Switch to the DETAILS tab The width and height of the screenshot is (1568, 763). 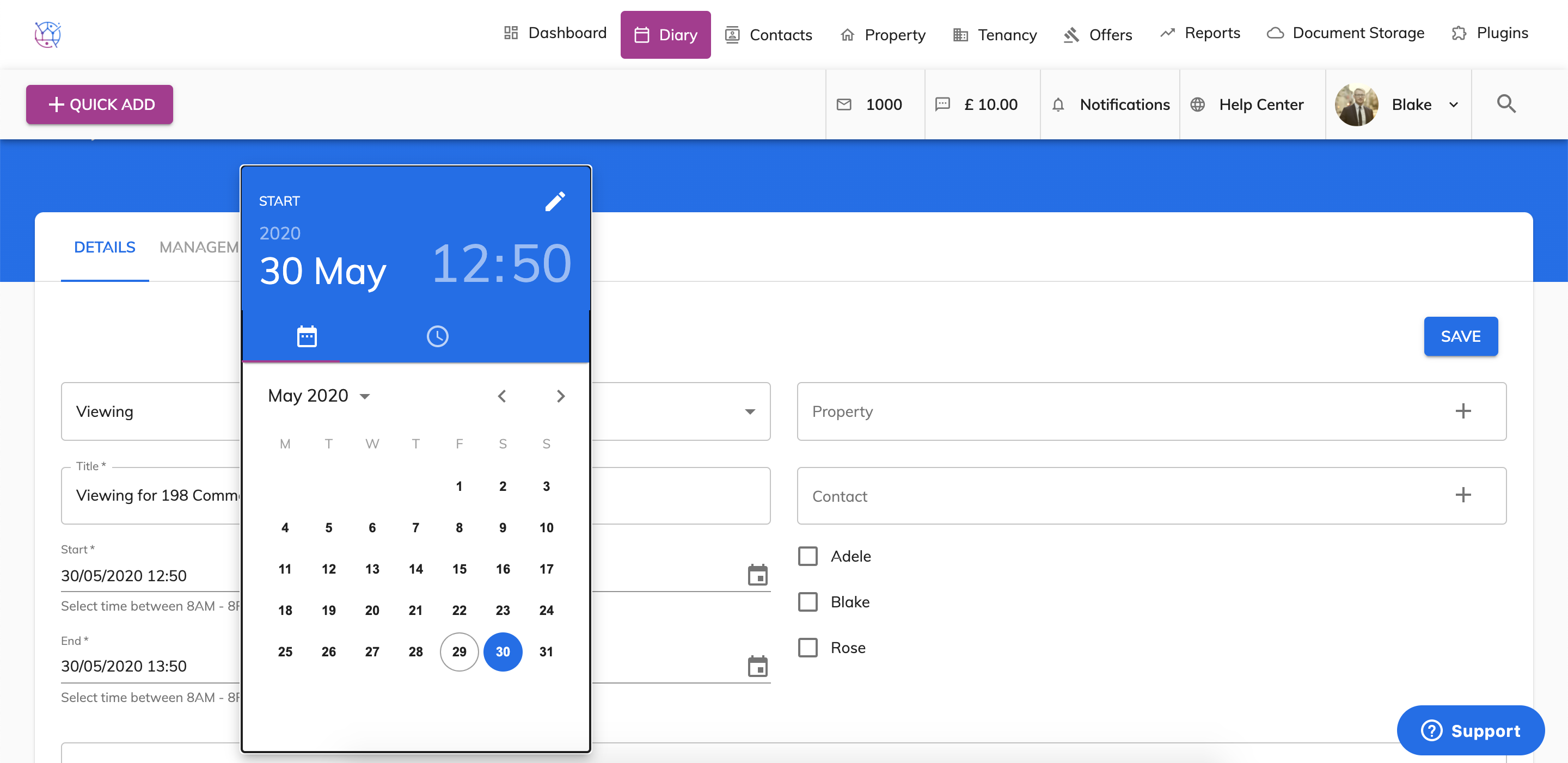pos(104,247)
